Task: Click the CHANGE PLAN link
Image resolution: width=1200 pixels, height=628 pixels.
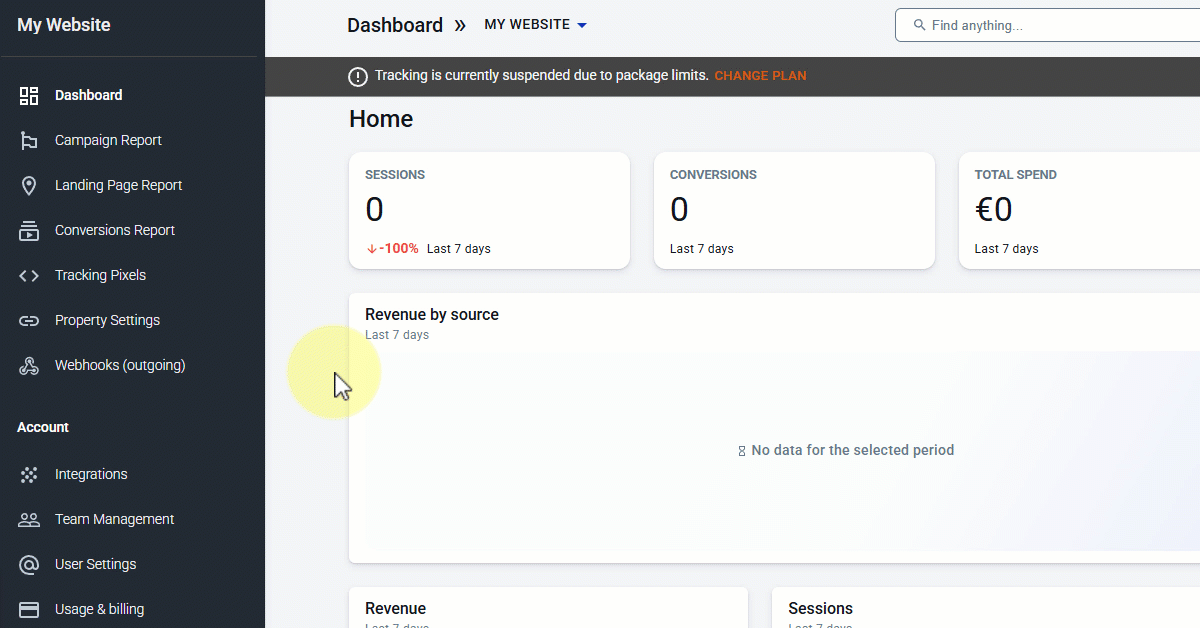Action: pyautogui.click(x=760, y=76)
